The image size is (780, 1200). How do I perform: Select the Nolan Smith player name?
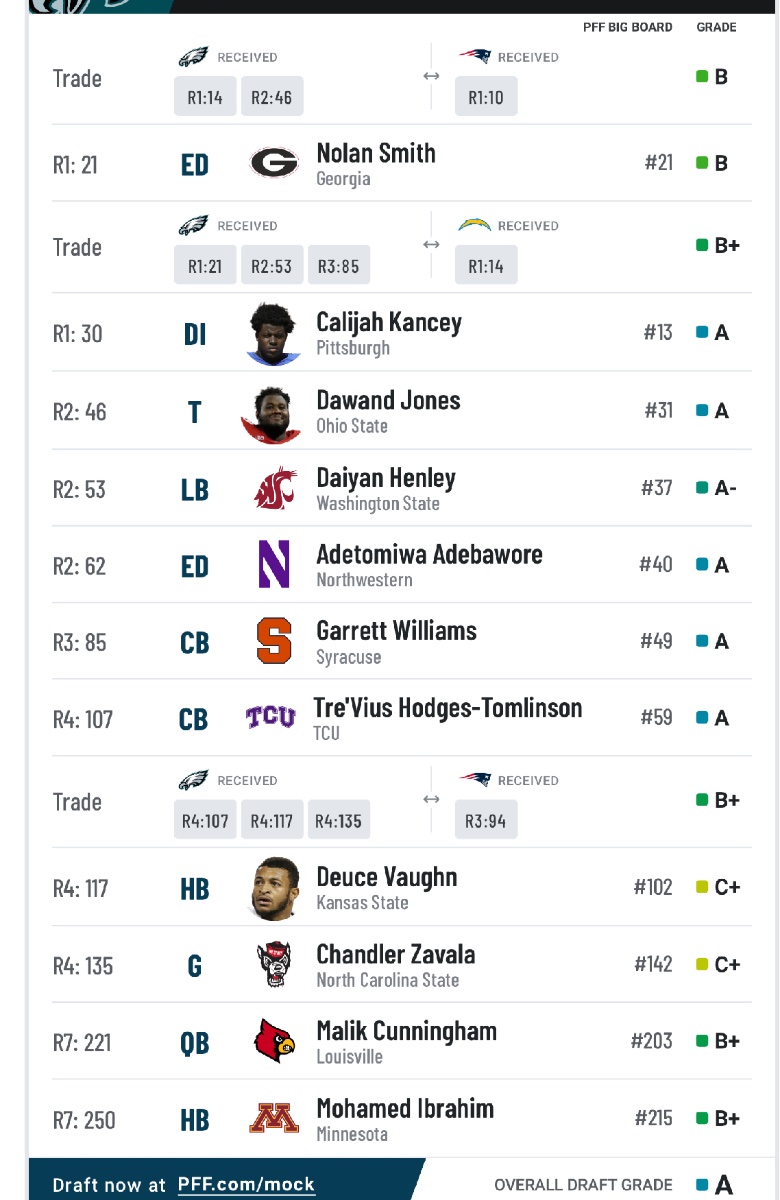tap(376, 153)
